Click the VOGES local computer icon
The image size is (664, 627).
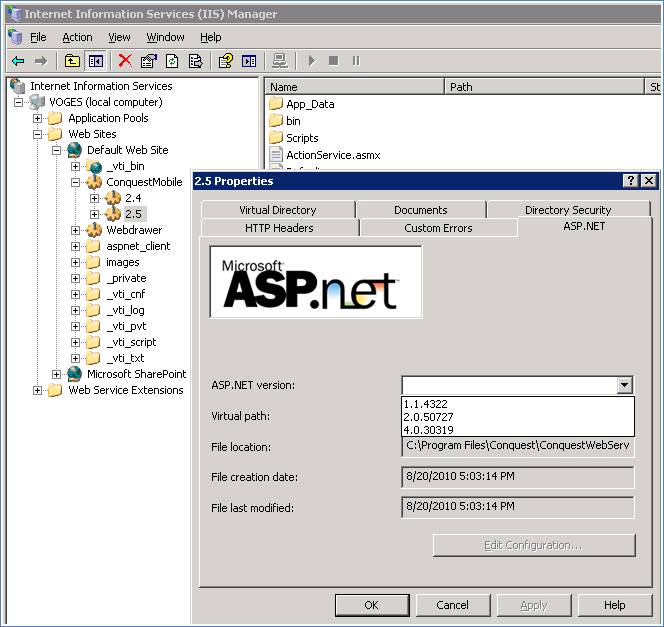(x=37, y=102)
